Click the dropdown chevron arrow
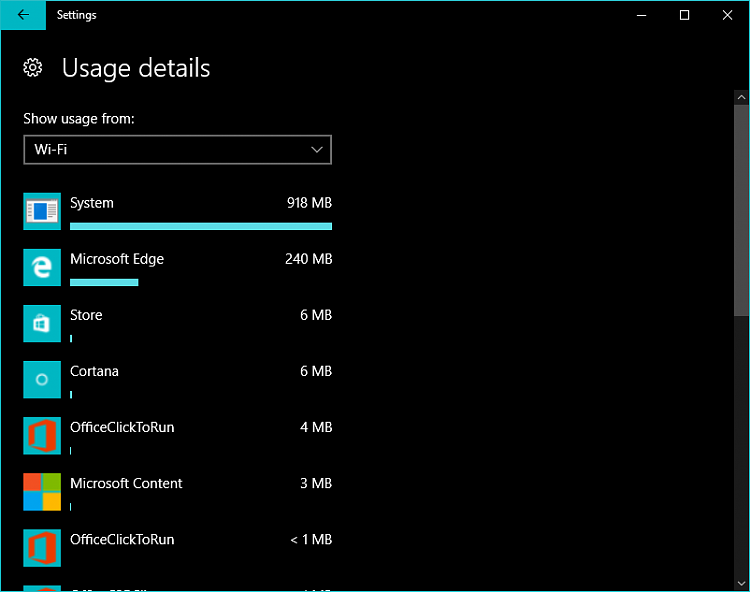The image size is (750, 592). [317, 150]
